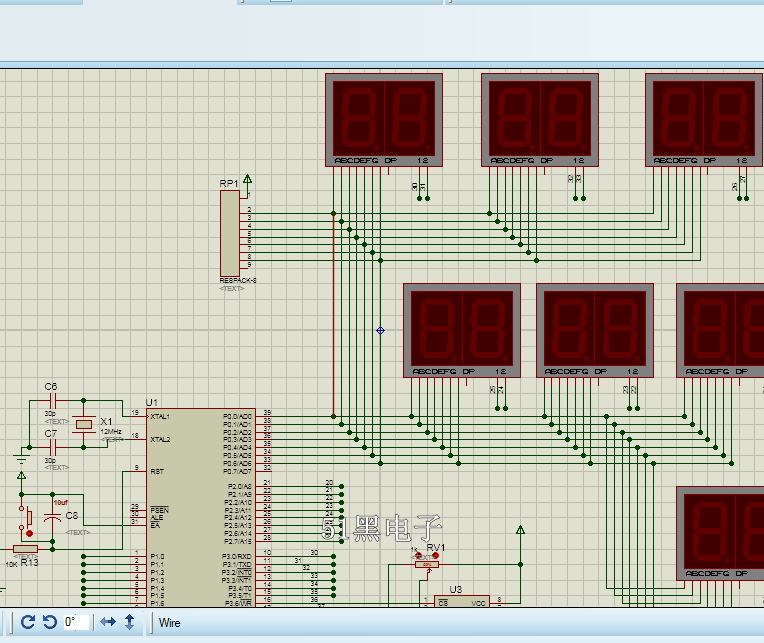The height and width of the screenshot is (643, 764).
Task: Select the middle-row right seven-segment display
Action: (720, 330)
